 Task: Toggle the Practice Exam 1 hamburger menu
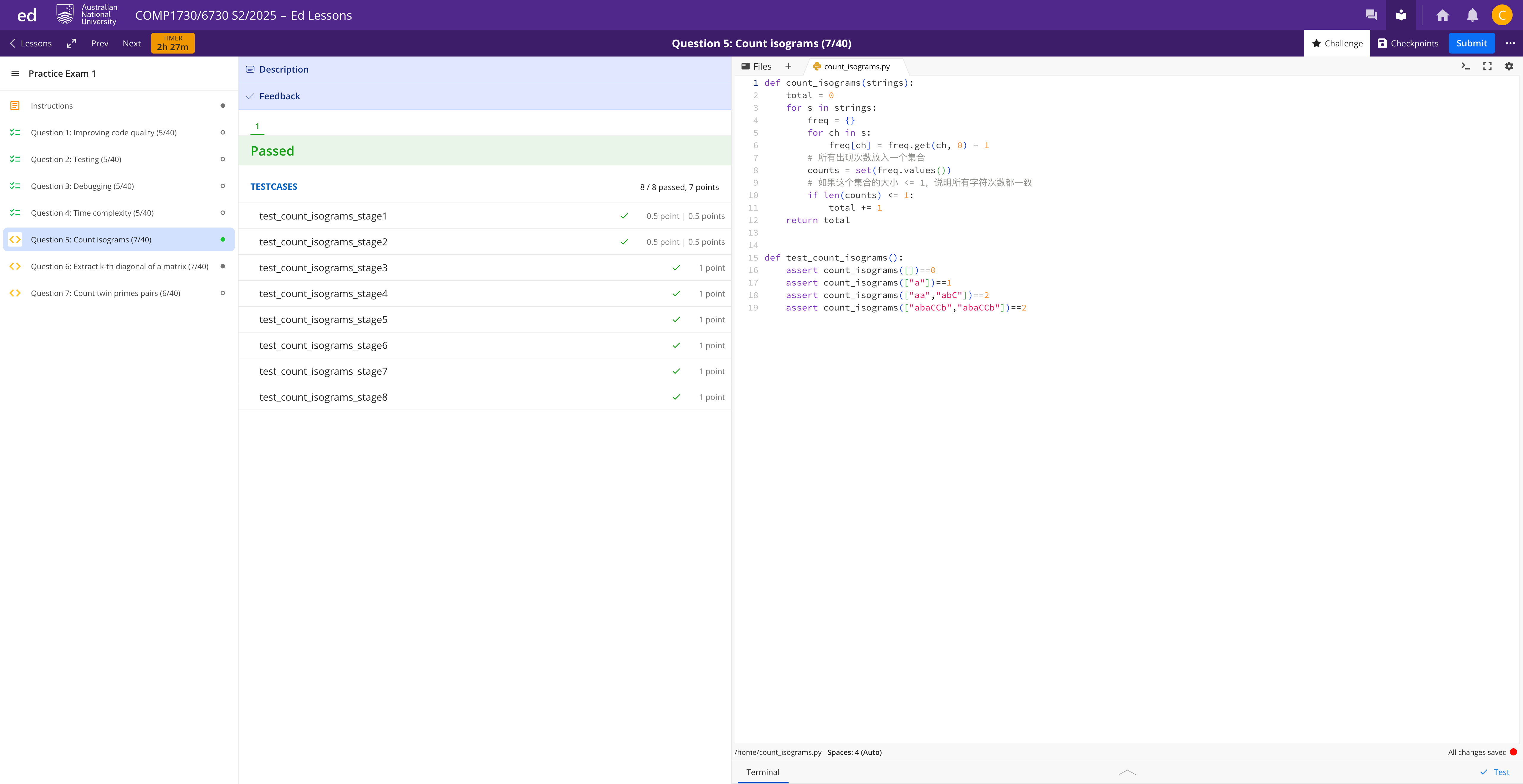coord(15,73)
